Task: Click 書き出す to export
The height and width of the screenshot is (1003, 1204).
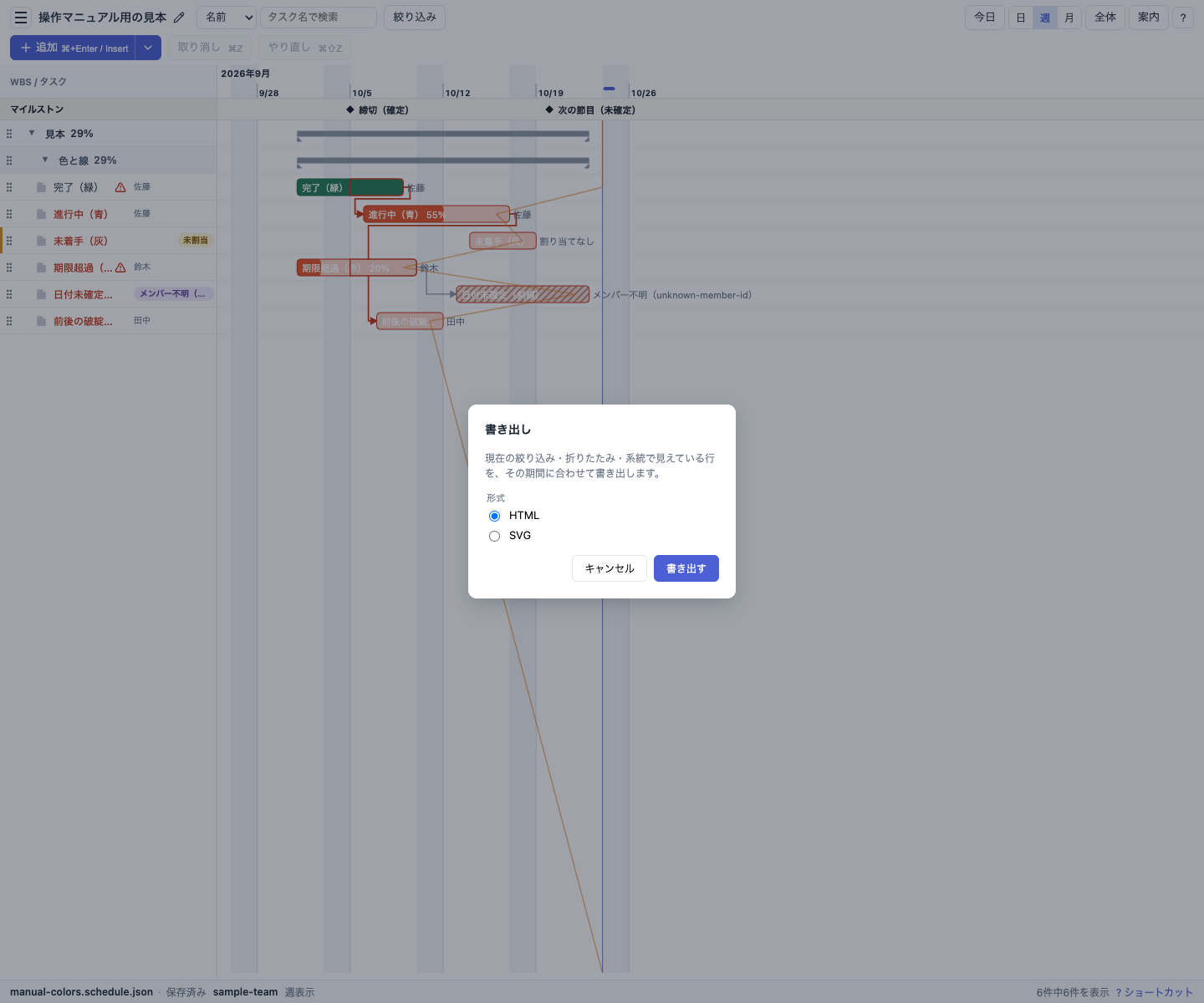Action: point(686,568)
